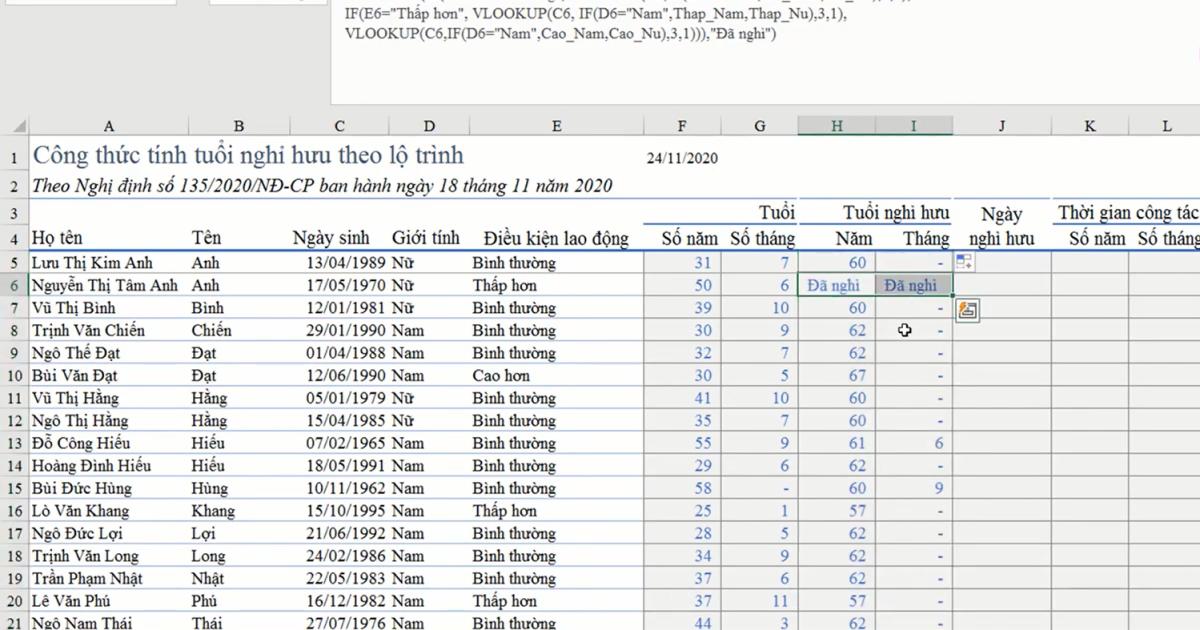Click the 'Đã nghỉ' cell in column H
1200x630 pixels.
click(x=834, y=285)
